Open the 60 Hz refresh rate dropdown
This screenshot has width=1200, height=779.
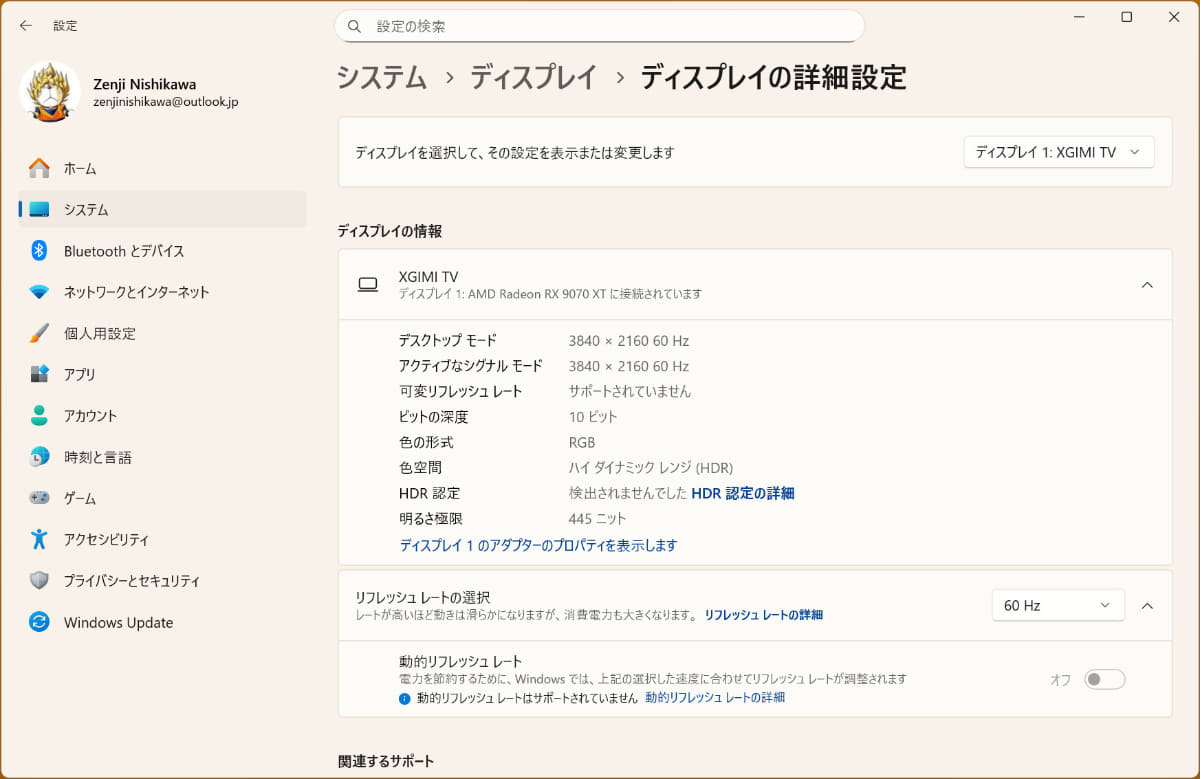pos(1058,606)
